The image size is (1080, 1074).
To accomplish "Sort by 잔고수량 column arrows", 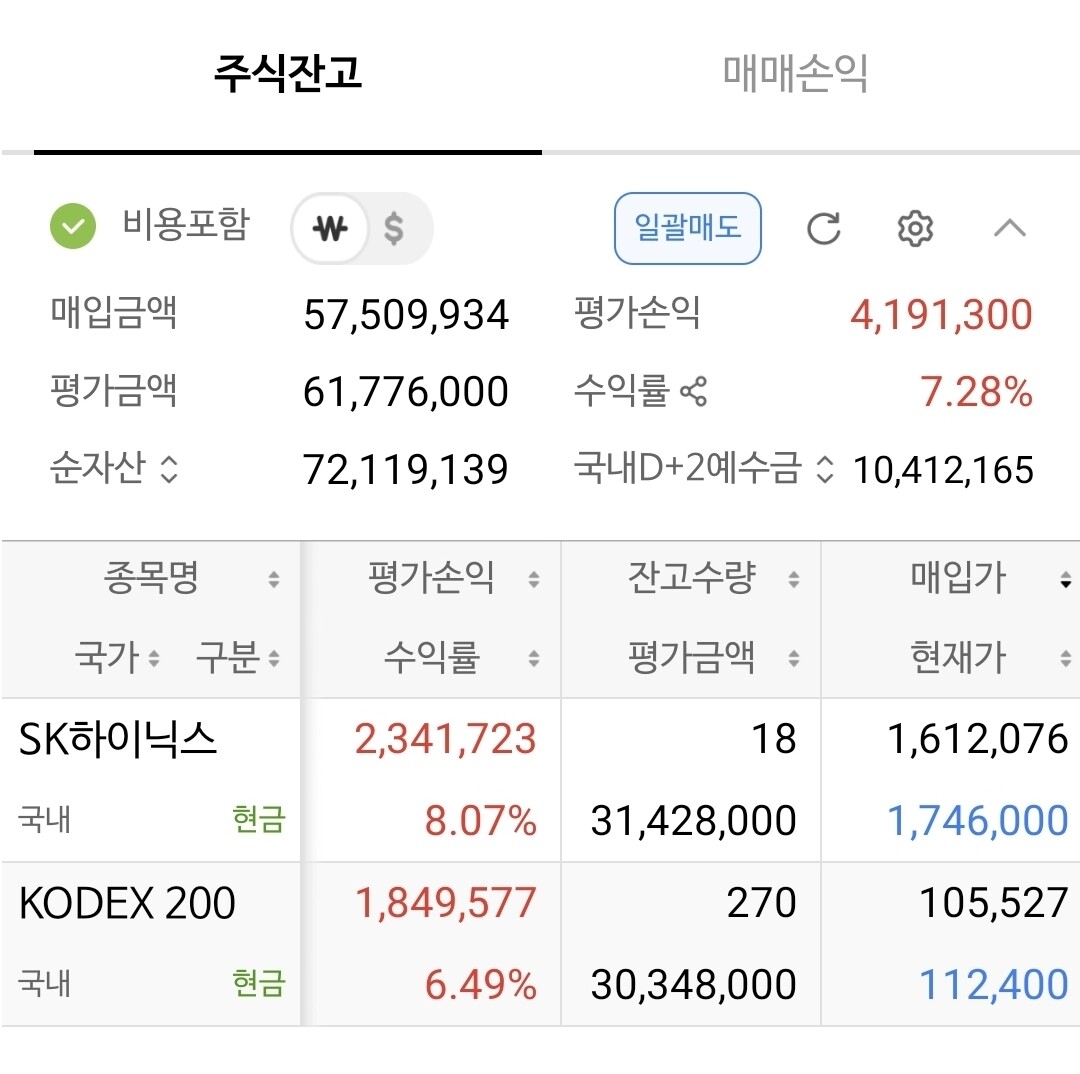I will [793, 579].
